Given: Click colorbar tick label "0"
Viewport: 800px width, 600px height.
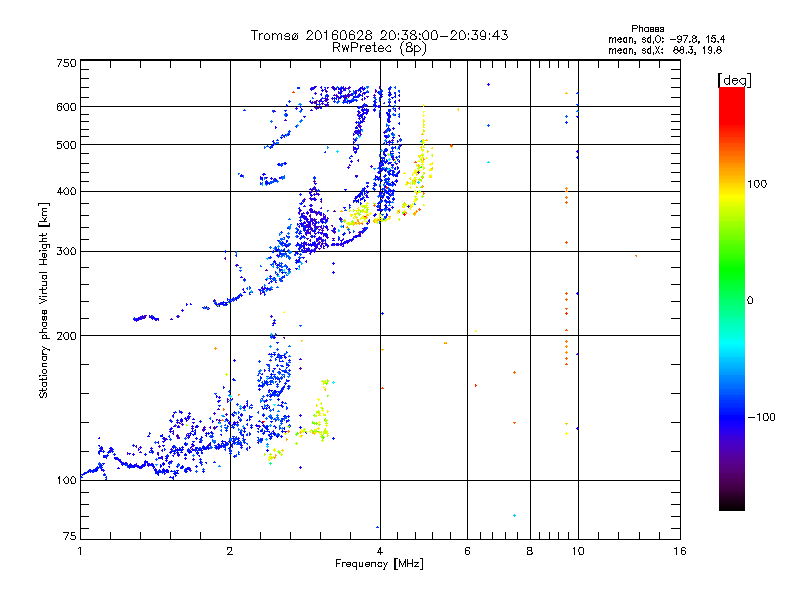Looking at the screenshot, I should click(x=750, y=301).
